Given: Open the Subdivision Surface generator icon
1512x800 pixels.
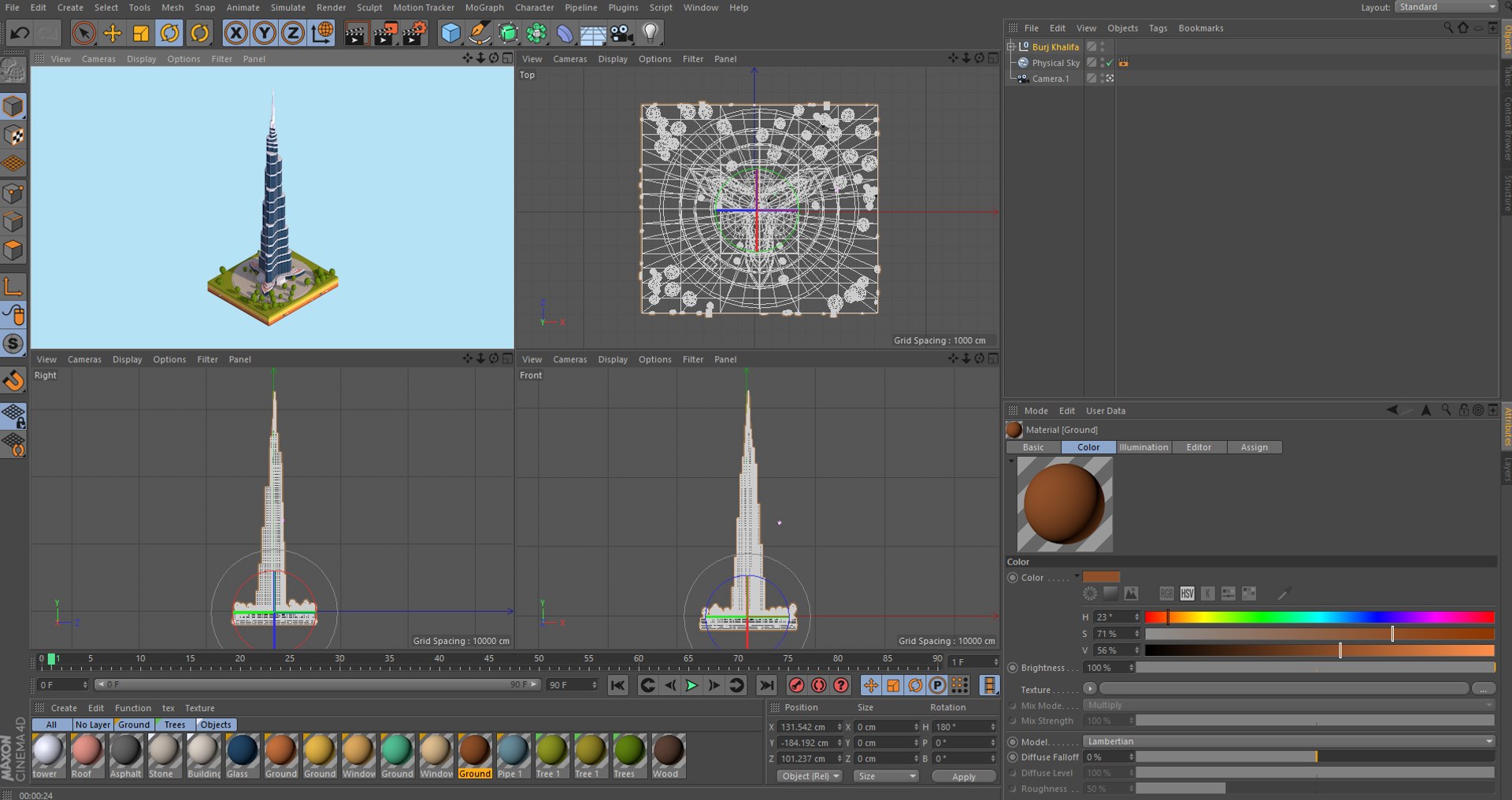Looking at the screenshot, I should (508, 33).
